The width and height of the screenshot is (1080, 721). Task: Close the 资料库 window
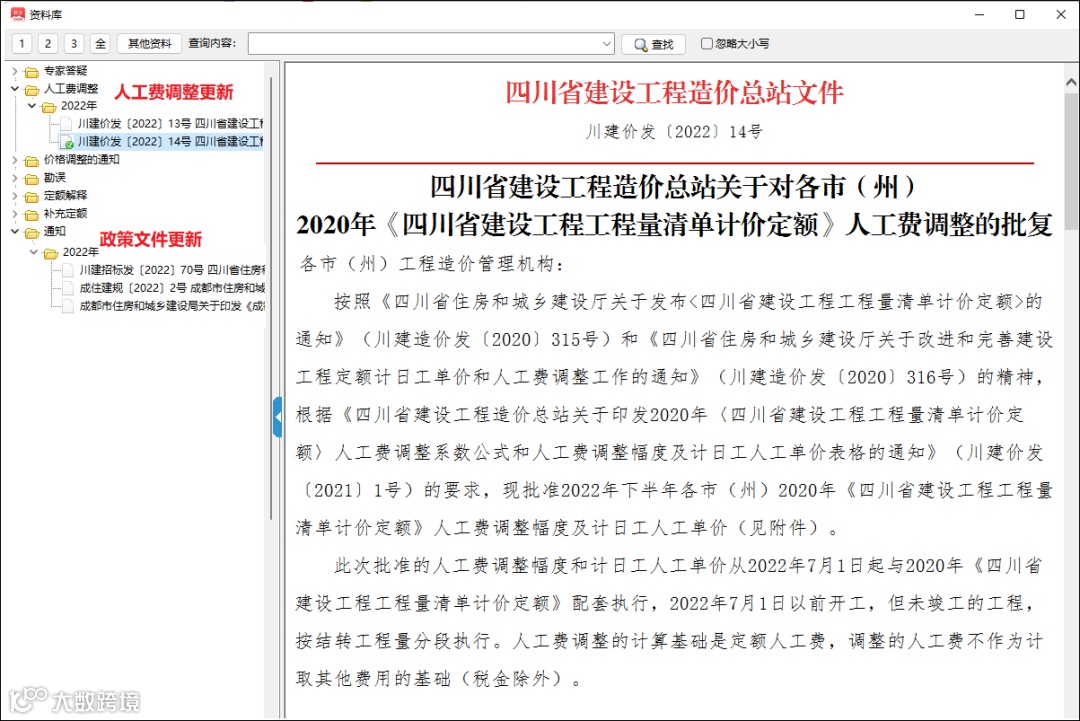pos(1061,14)
